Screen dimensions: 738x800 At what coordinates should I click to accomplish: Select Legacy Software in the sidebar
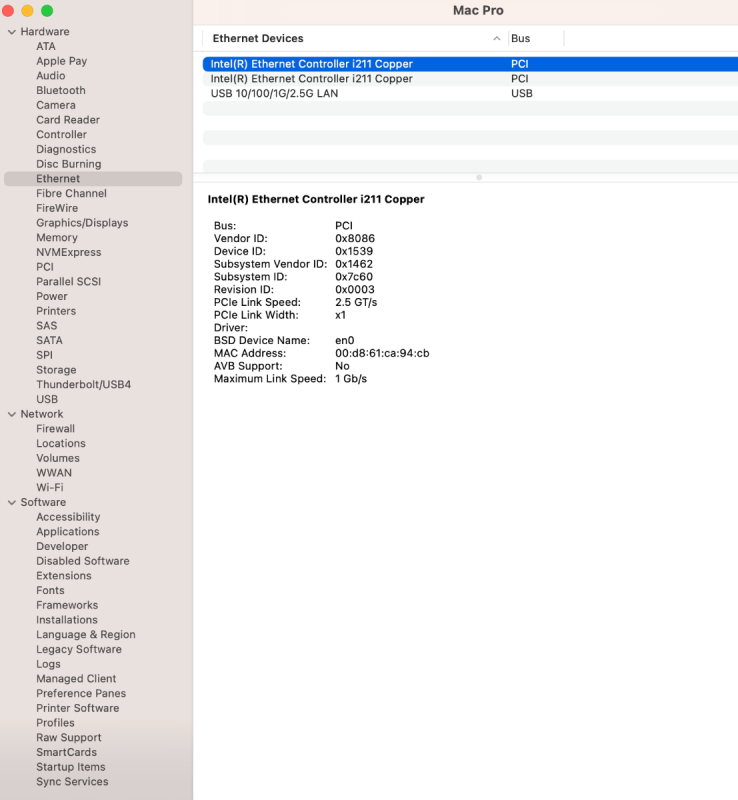(x=79, y=649)
